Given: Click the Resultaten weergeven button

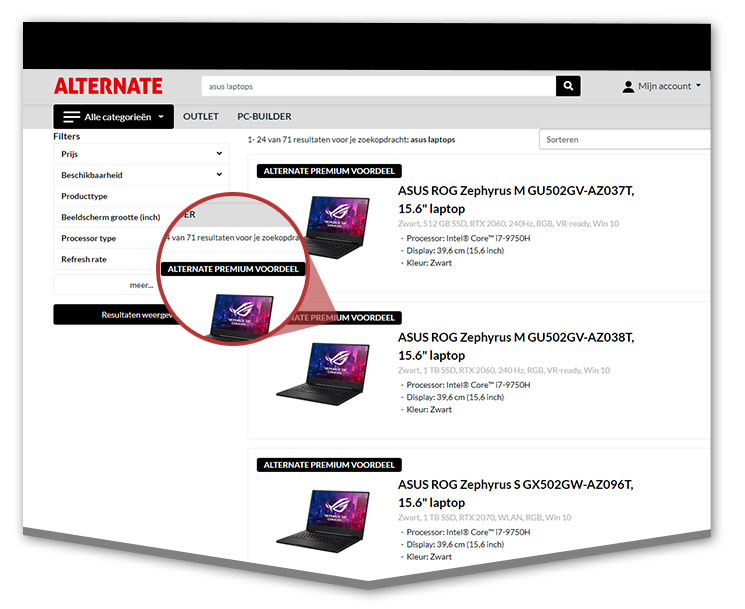Looking at the screenshot, I should point(114,314).
